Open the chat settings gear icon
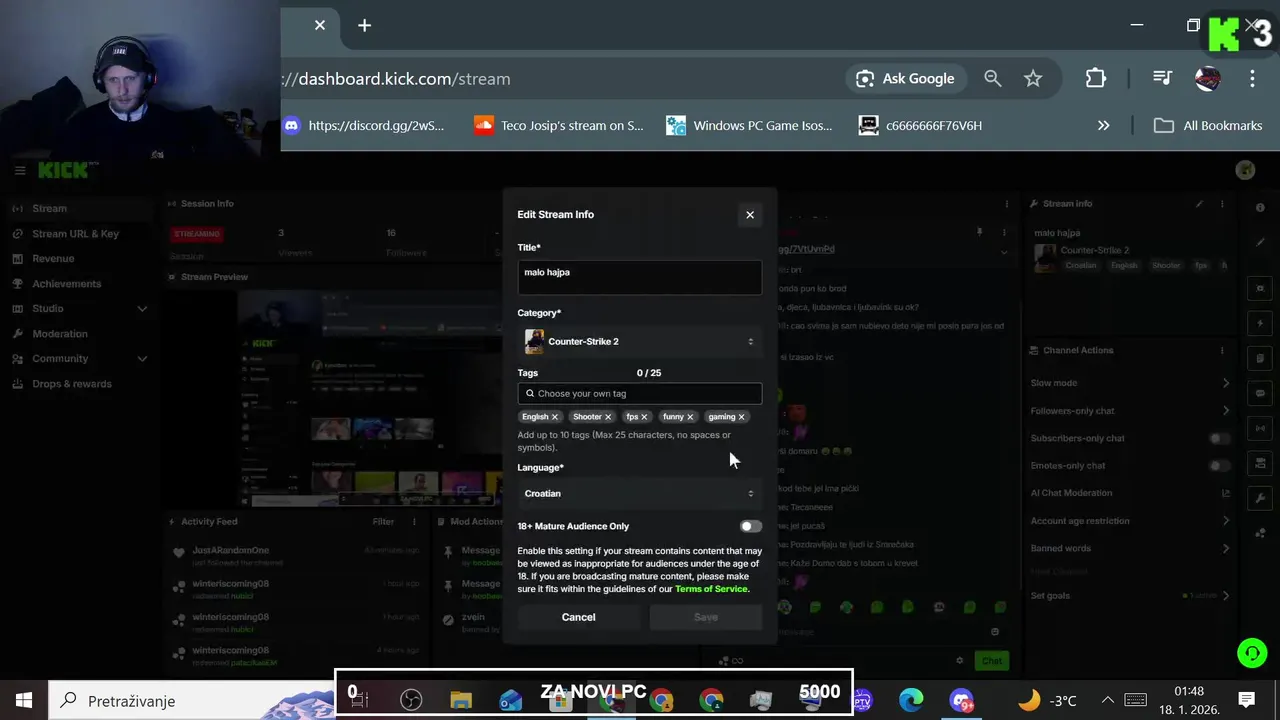This screenshot has width=1280, height=720. click(960, 661)
